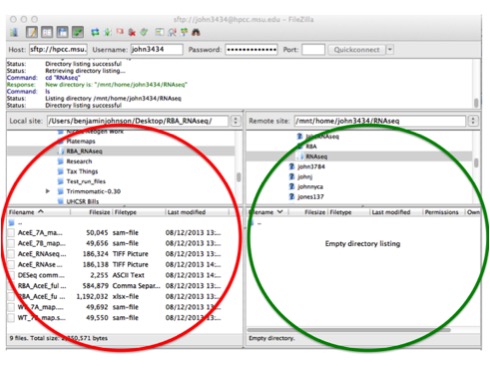Toggle directory comparison
490x369 pixels.
pos(172,32)
